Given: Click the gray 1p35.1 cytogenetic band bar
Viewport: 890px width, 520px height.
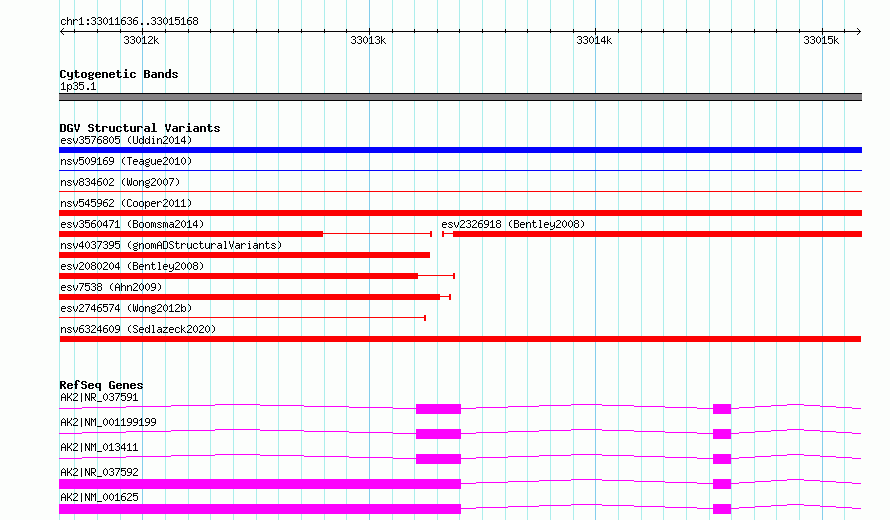Looking at the screenshot, I should click(x=460, y=97).
